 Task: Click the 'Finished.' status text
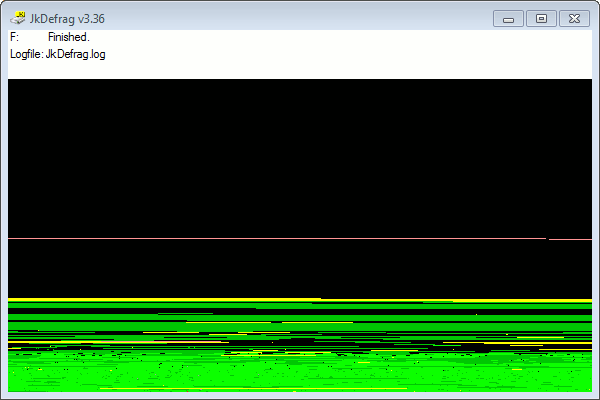69,37
